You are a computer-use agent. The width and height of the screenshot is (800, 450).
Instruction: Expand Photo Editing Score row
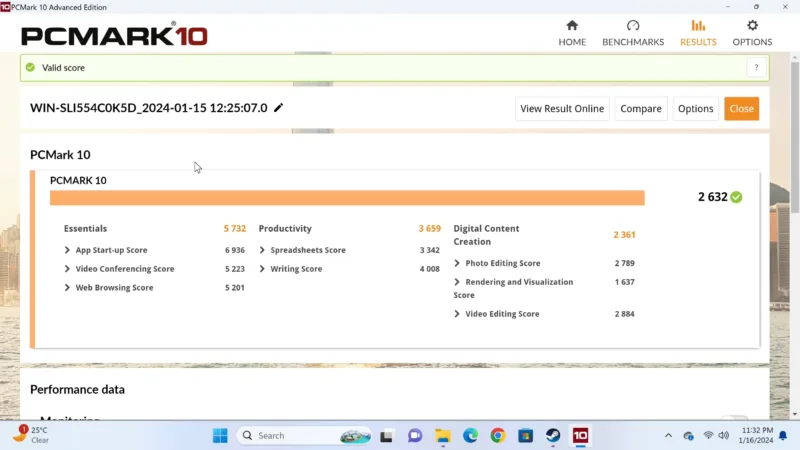coord(457,263)
